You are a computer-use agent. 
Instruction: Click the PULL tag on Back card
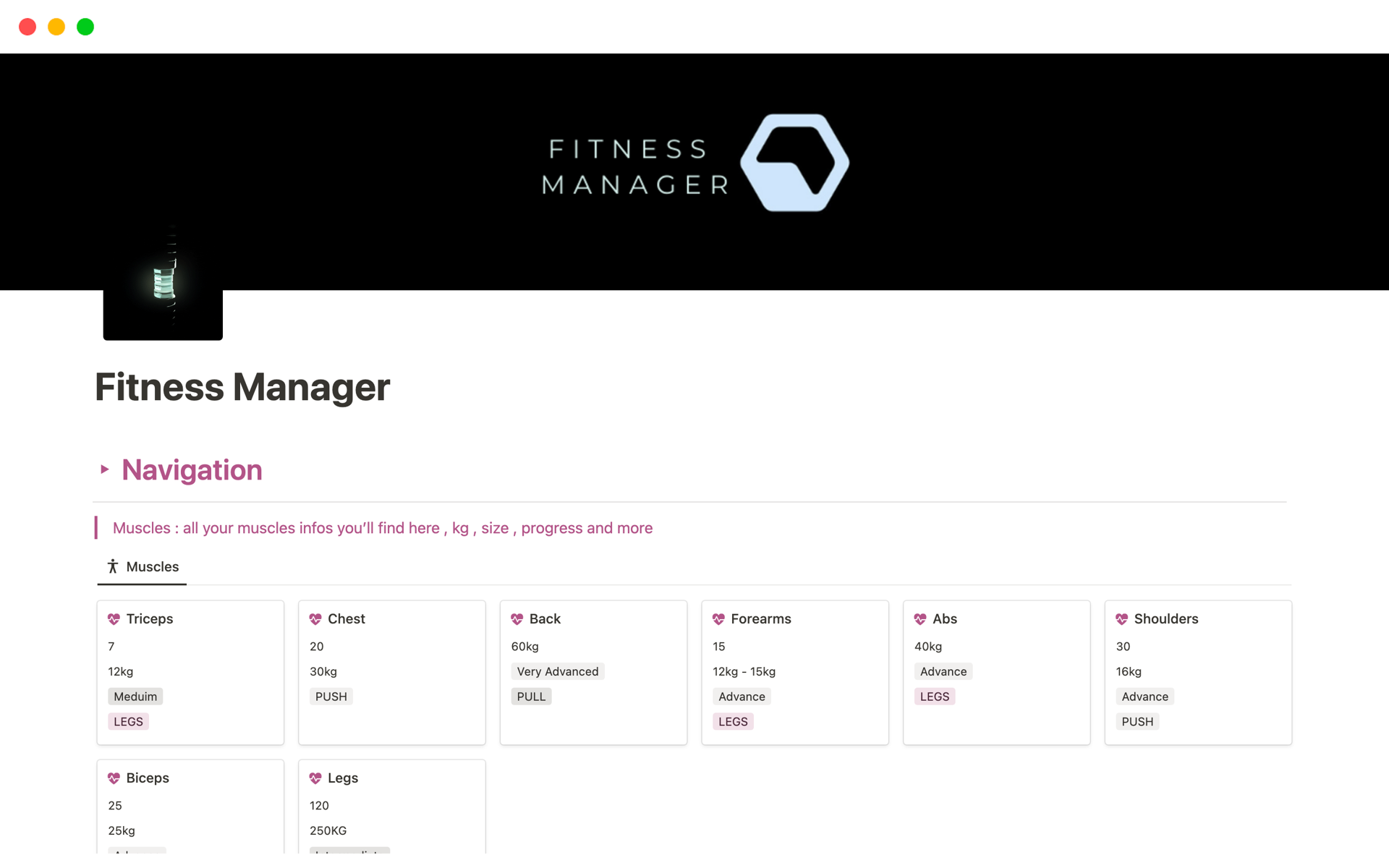click(531, 697)
